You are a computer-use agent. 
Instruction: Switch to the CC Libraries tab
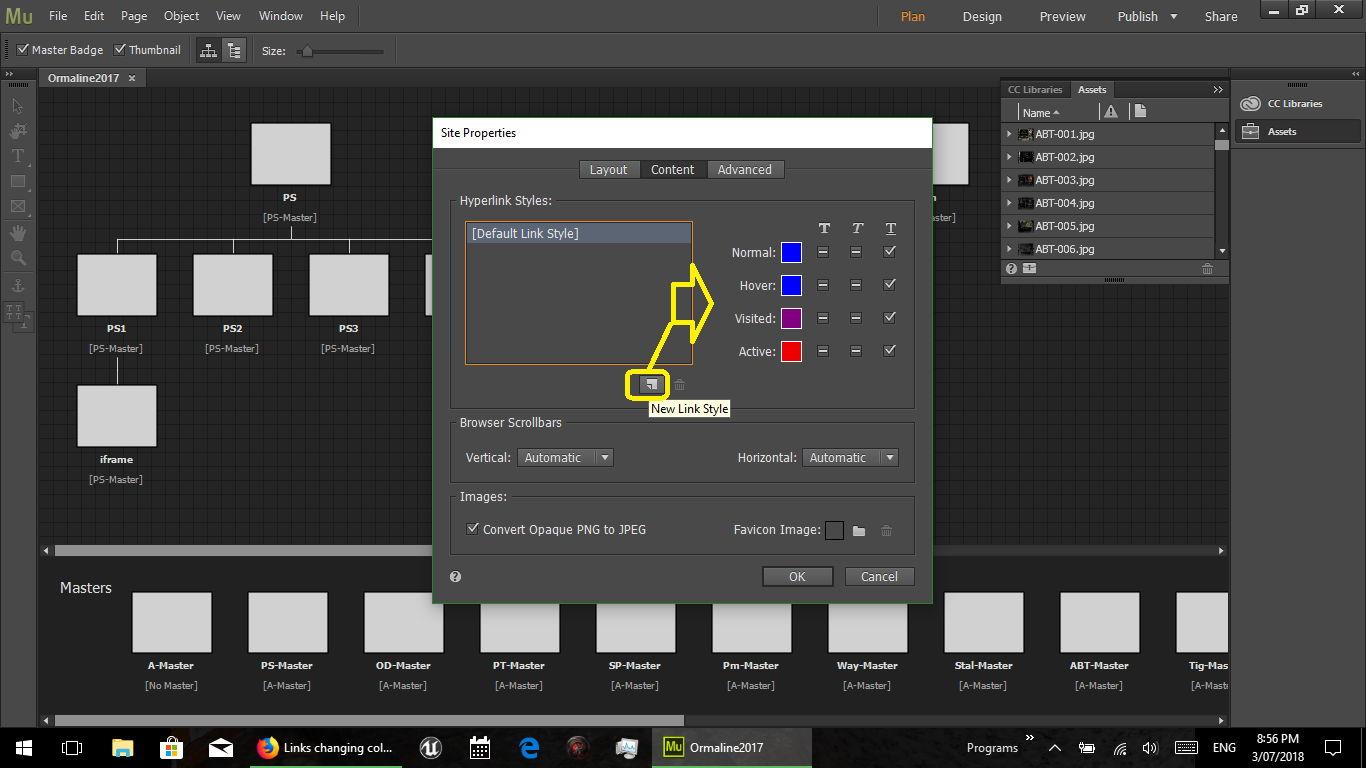point(1035,90)
